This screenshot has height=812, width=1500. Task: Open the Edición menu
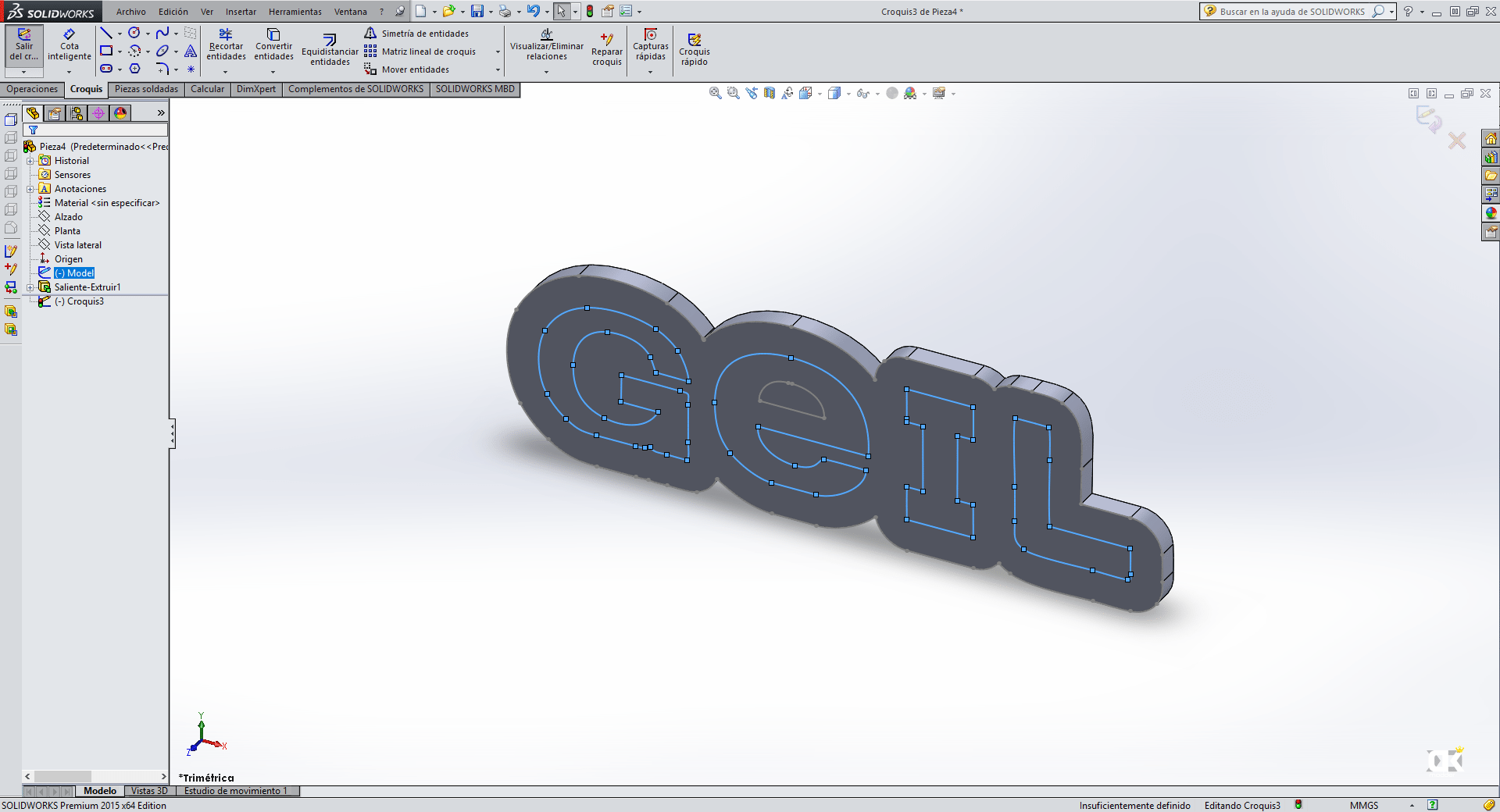[173, 12]
